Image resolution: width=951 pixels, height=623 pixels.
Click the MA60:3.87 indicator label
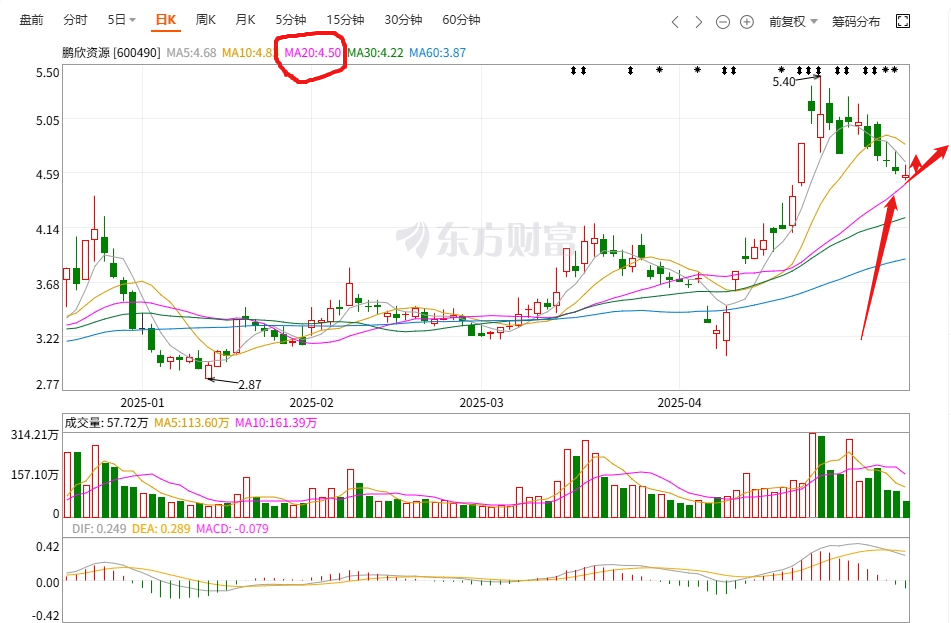(x=437, y=53)
